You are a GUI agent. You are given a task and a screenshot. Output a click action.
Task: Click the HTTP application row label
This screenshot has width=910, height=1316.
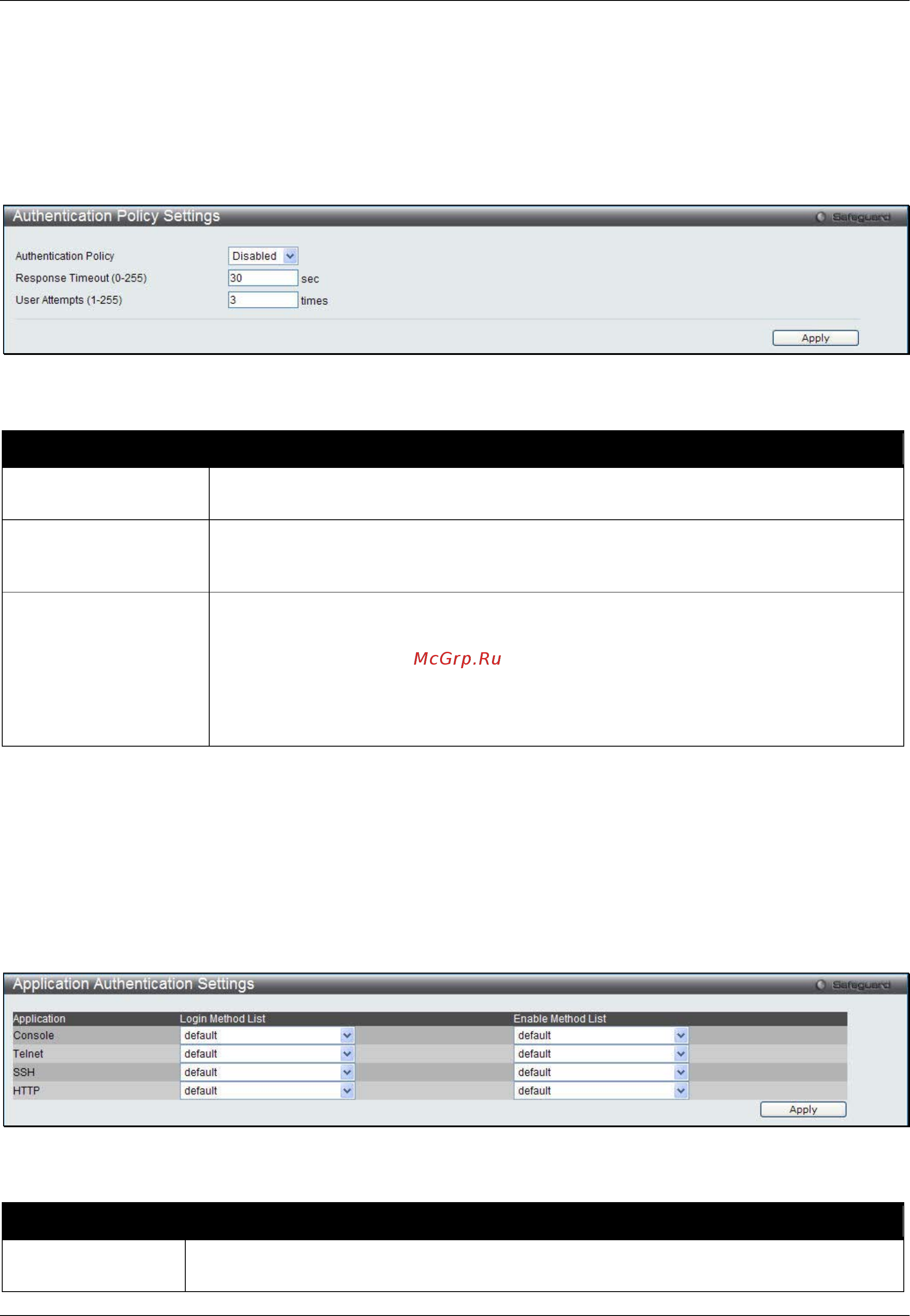(x=26, y=1091)
